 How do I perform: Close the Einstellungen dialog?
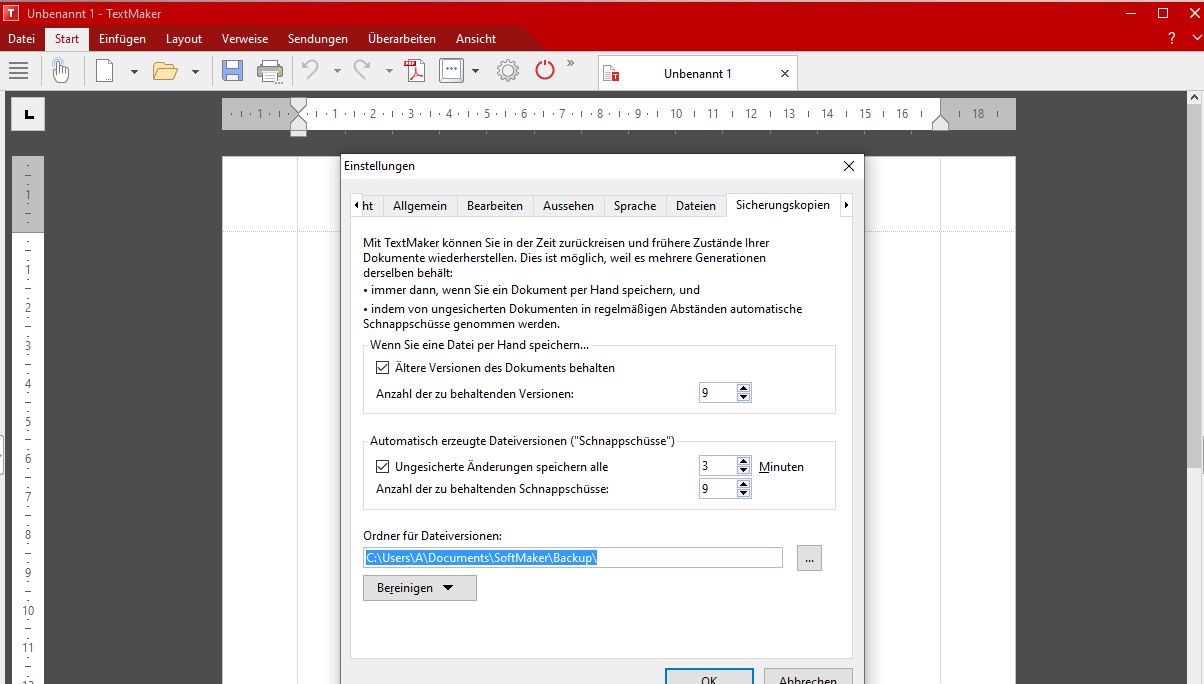tap(849, 166)
